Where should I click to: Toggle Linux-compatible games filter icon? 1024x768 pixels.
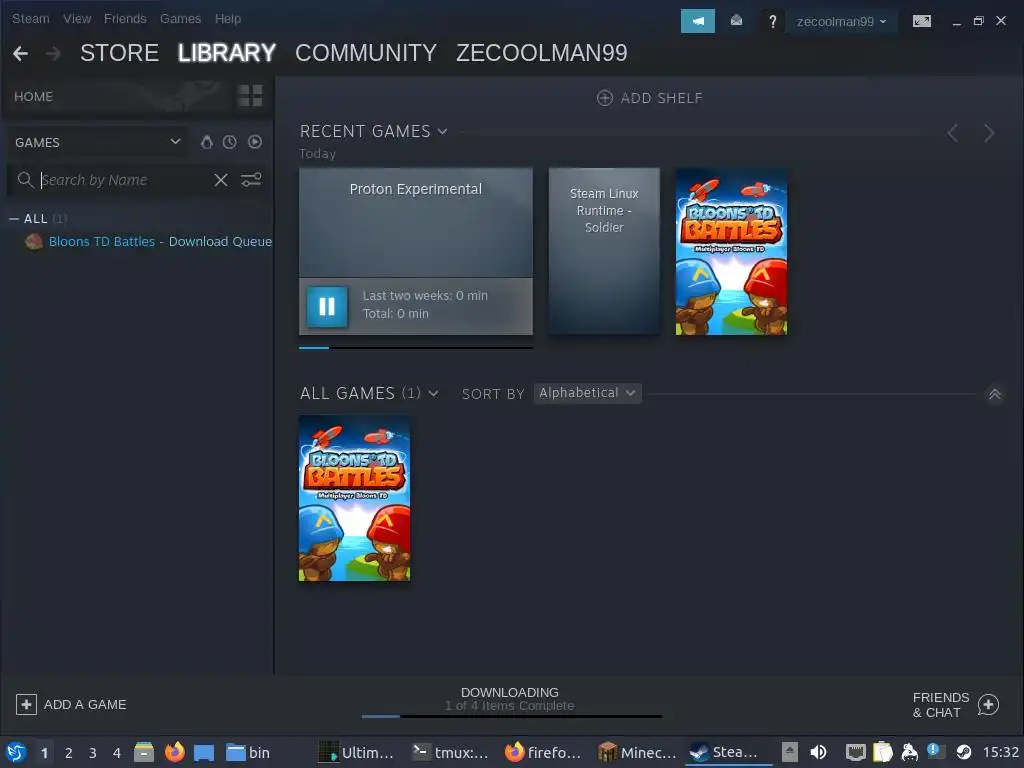point(206,142)
